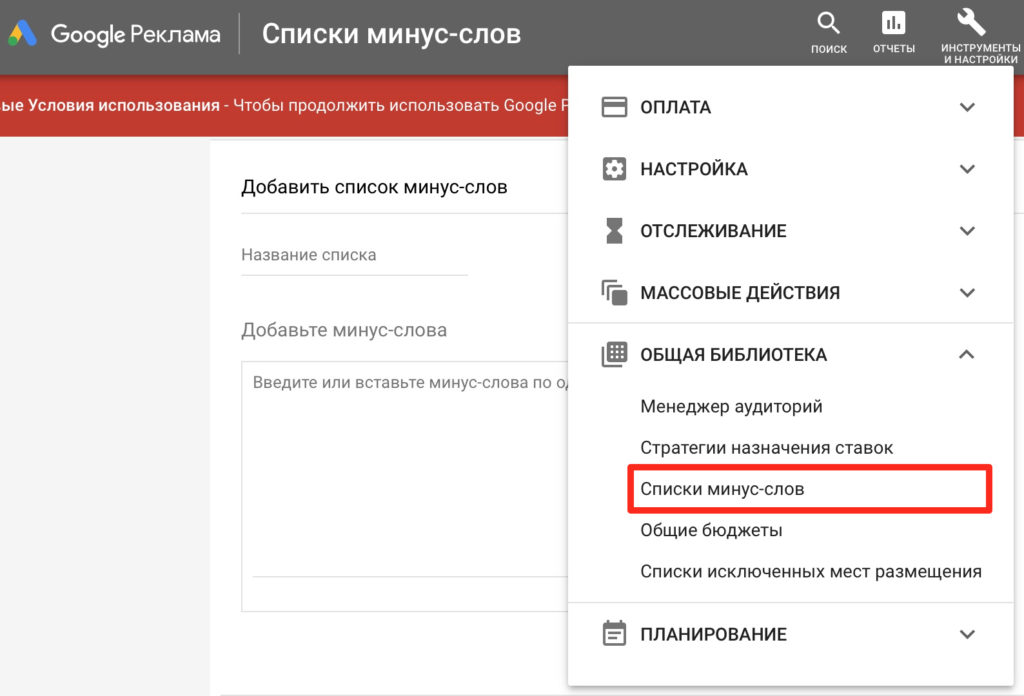The height and width of the screenshot is (696, 1024).
Task: Expand the ПЛАНИРОВАНИЕ section chevron
Action: tap(967, 634)
